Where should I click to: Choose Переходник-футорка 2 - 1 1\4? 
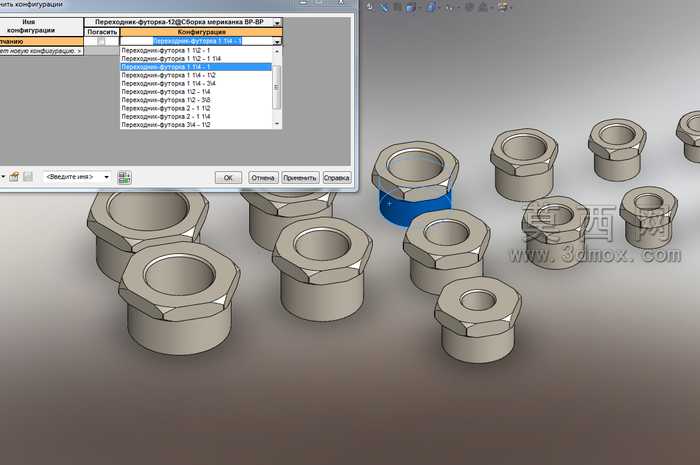[196, 116]
